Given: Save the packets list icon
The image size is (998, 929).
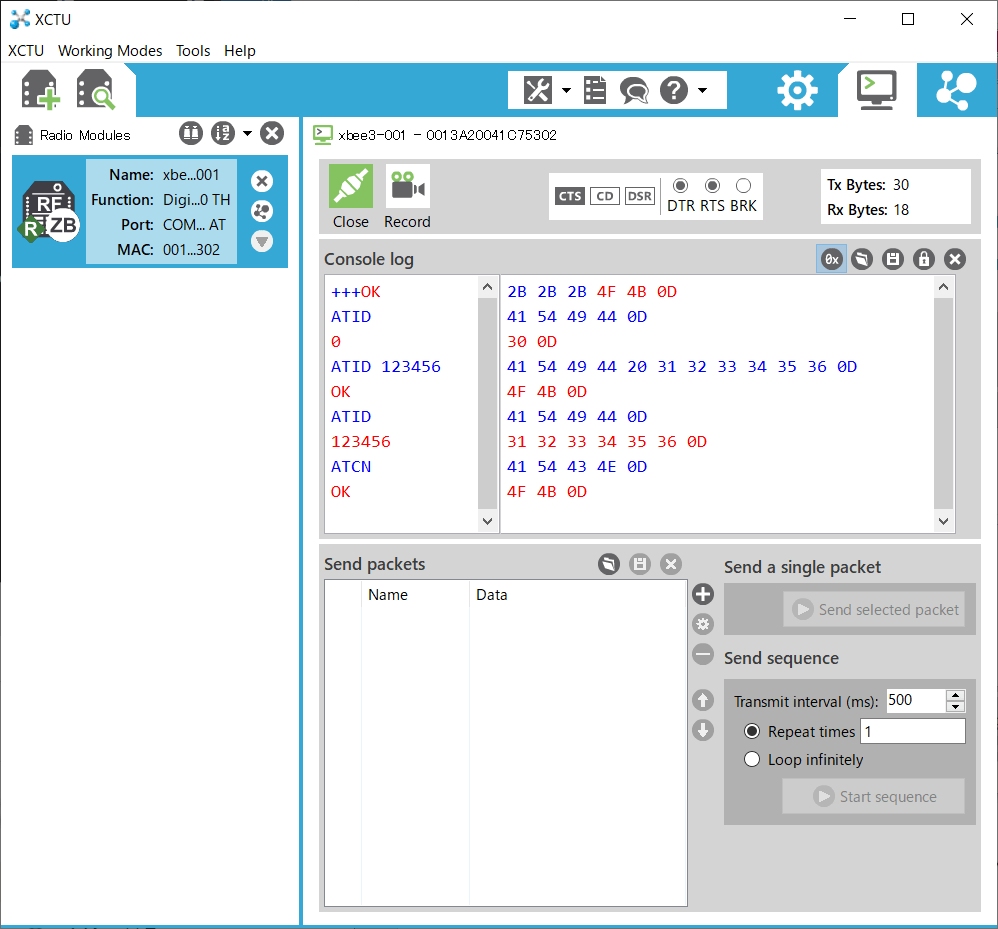Looking at the screenshot, I should click(640, 564).
